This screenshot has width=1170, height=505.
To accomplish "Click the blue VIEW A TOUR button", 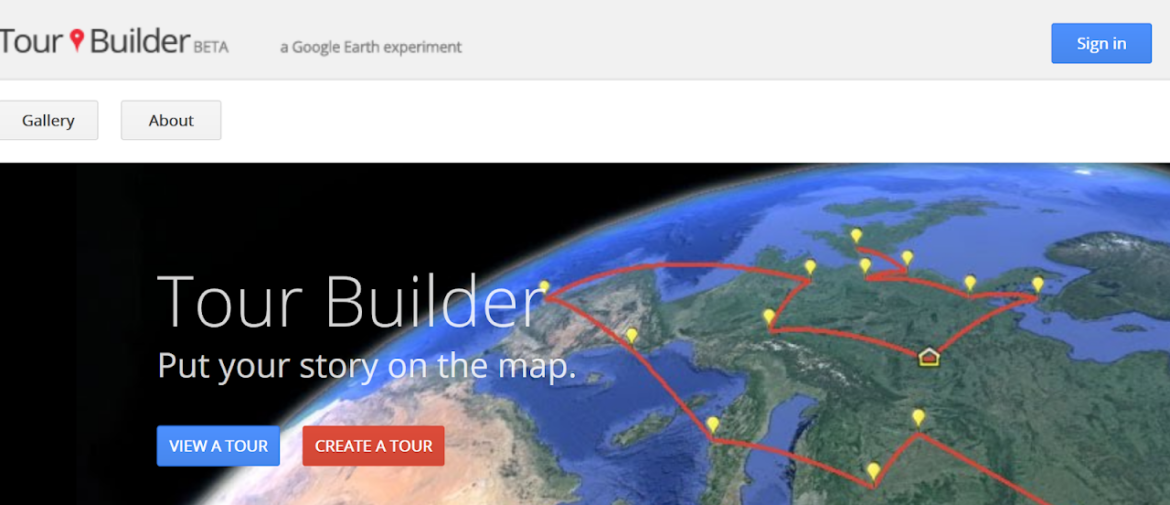I will [x=219, y=446].
